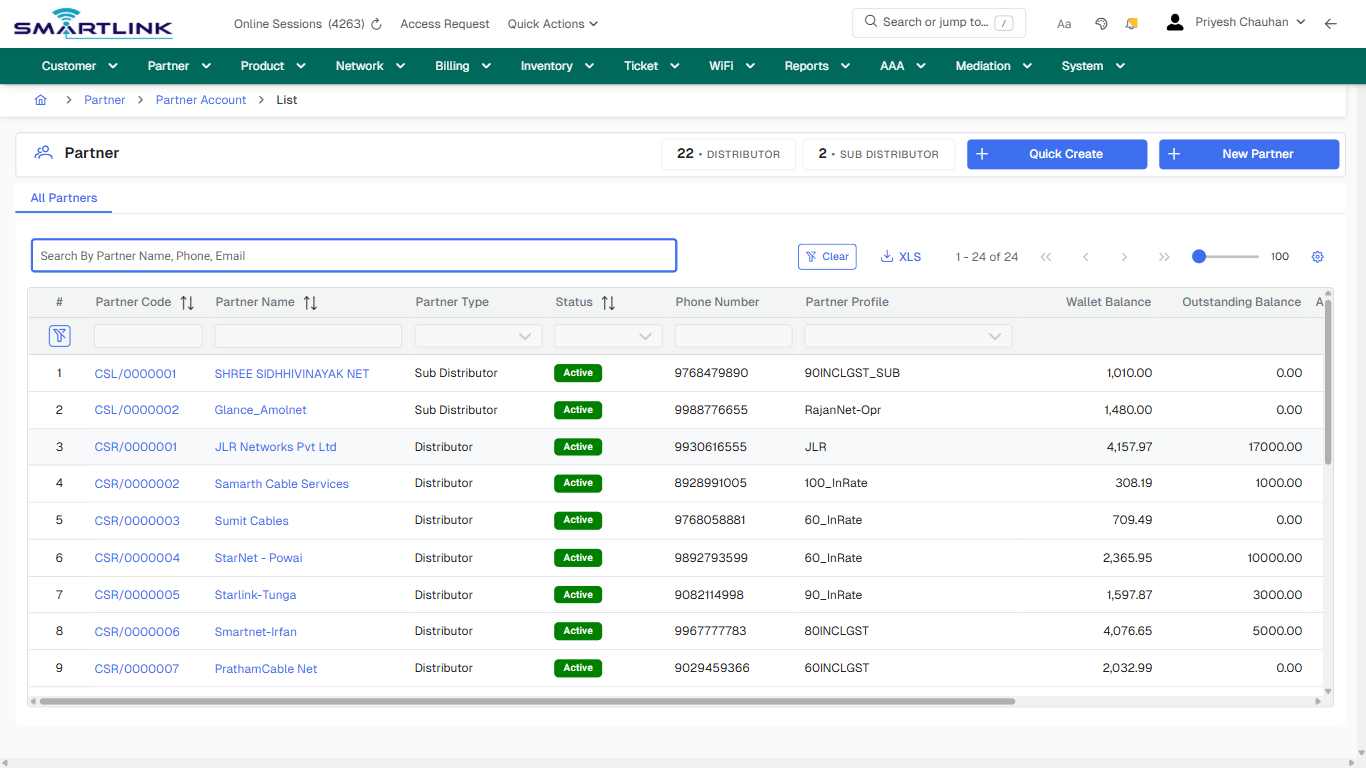Open the theme palette picker
The width and height of the screenshot is (1366, 768).
[x=1101, y=23]
